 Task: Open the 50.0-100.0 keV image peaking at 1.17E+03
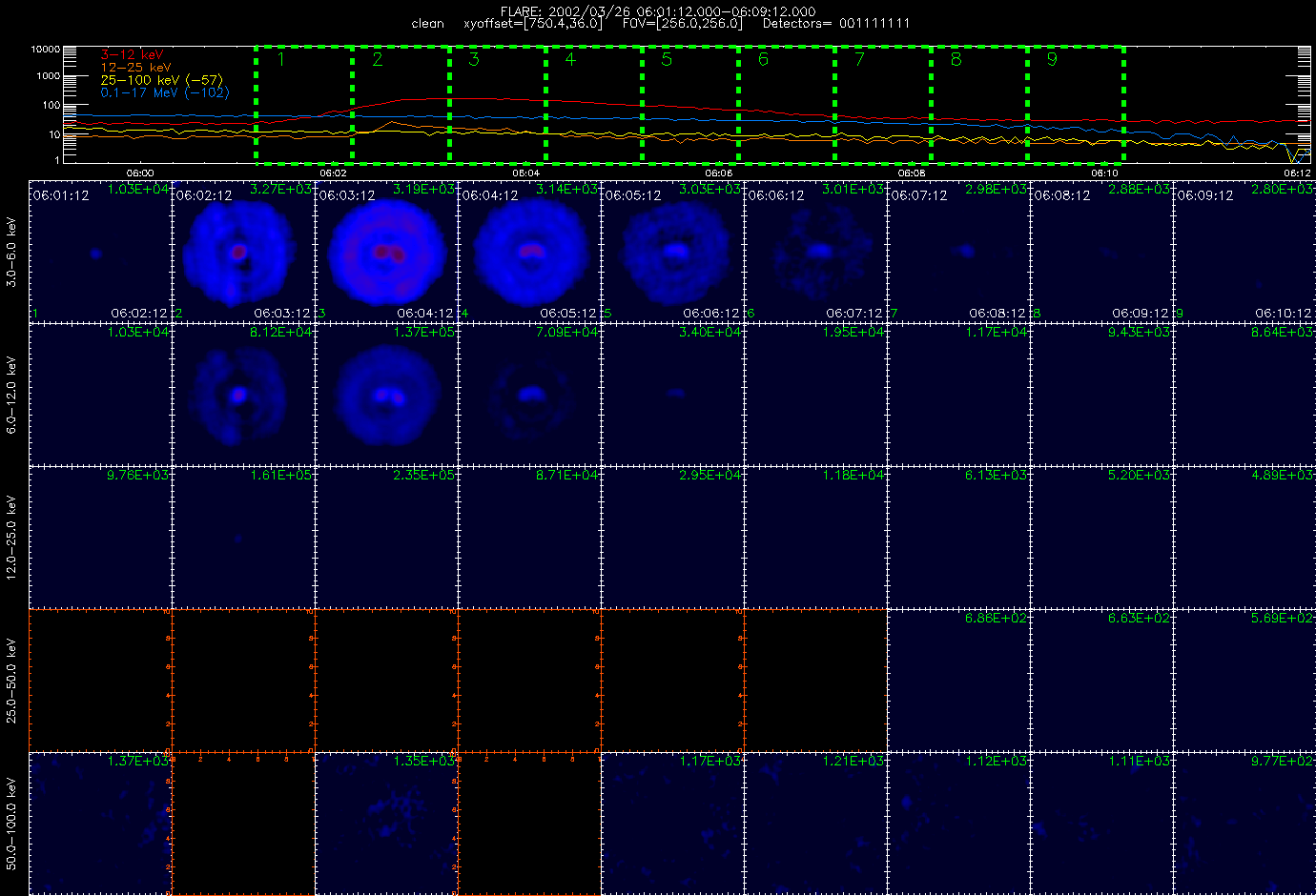click(x=672, y=824)
